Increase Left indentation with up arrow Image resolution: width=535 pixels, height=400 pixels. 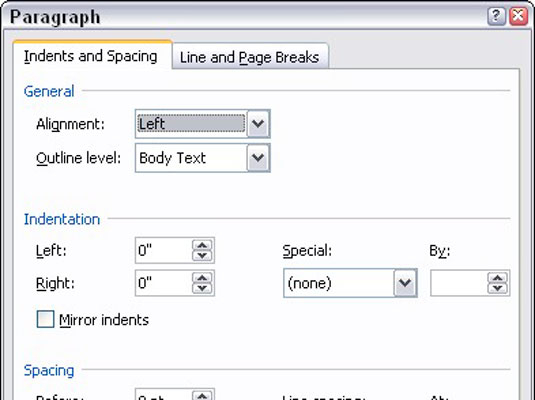pos(202,245)
